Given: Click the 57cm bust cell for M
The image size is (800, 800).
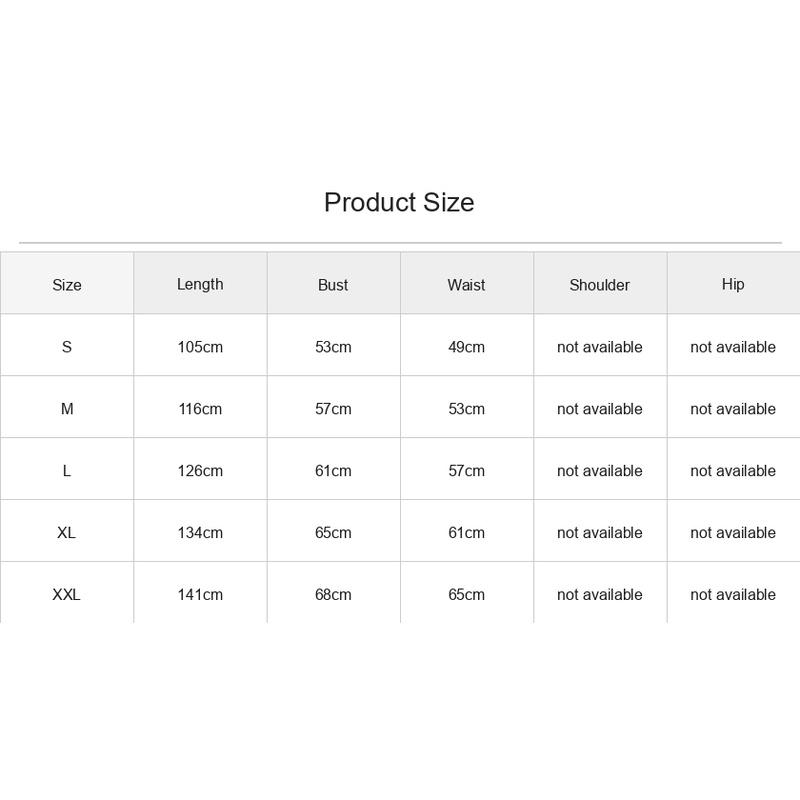Looking at the screenshot, I should 333,409.
